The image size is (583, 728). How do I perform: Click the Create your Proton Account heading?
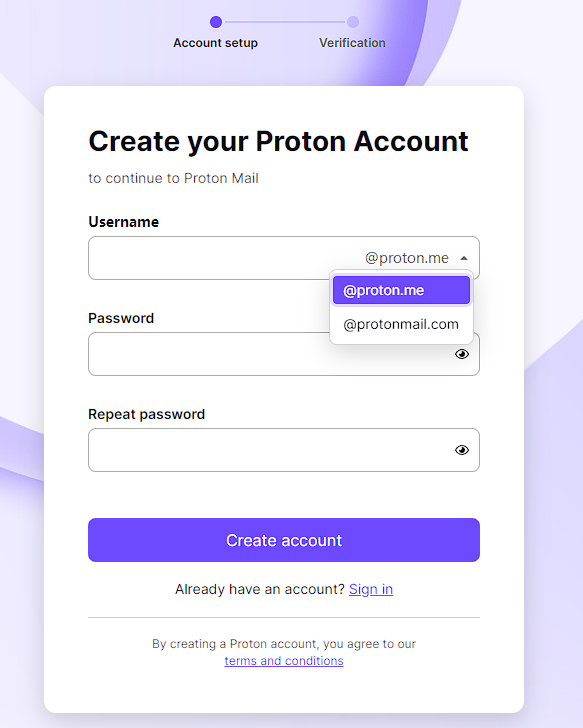[279, 141]
